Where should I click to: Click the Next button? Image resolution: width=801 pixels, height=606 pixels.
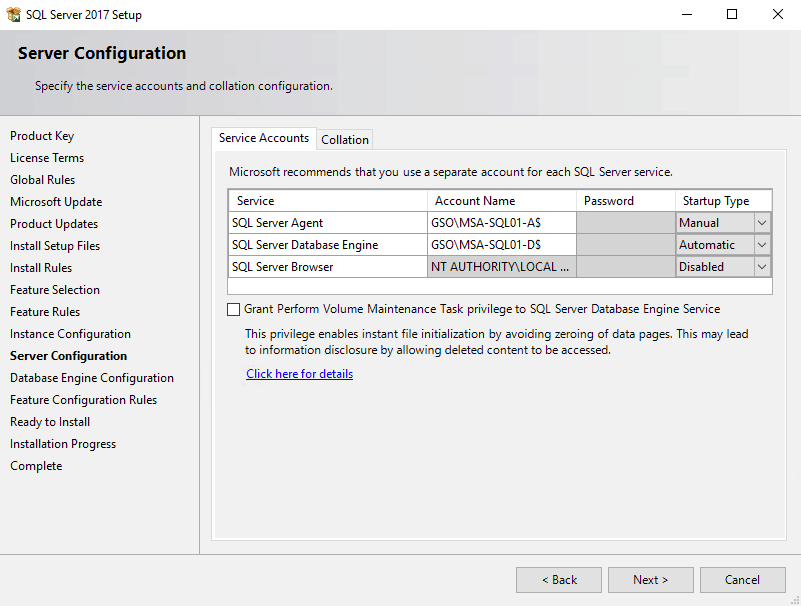click(650, 580)
